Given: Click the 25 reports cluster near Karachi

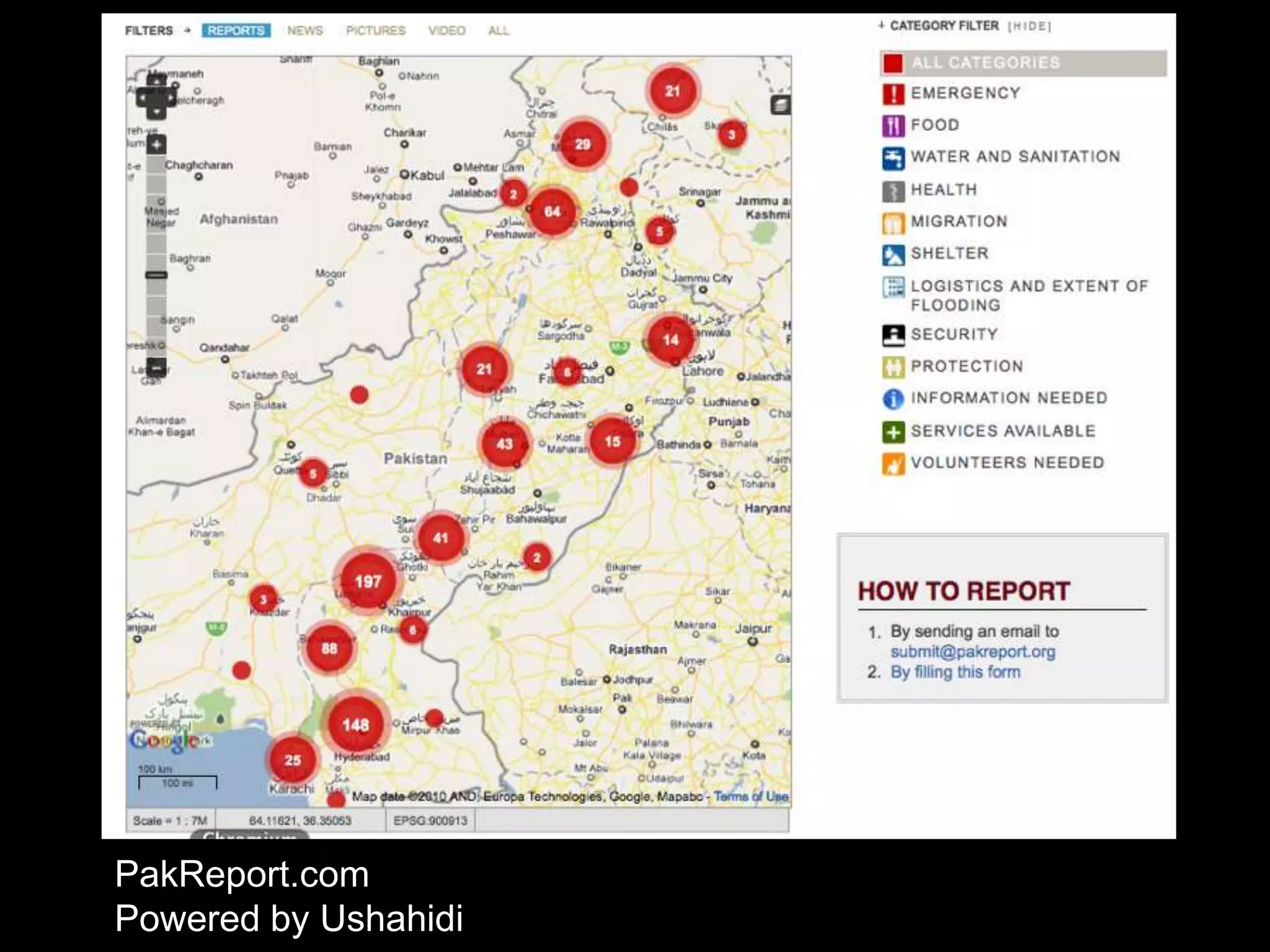Looking at the screenshot, I should 292,760.
